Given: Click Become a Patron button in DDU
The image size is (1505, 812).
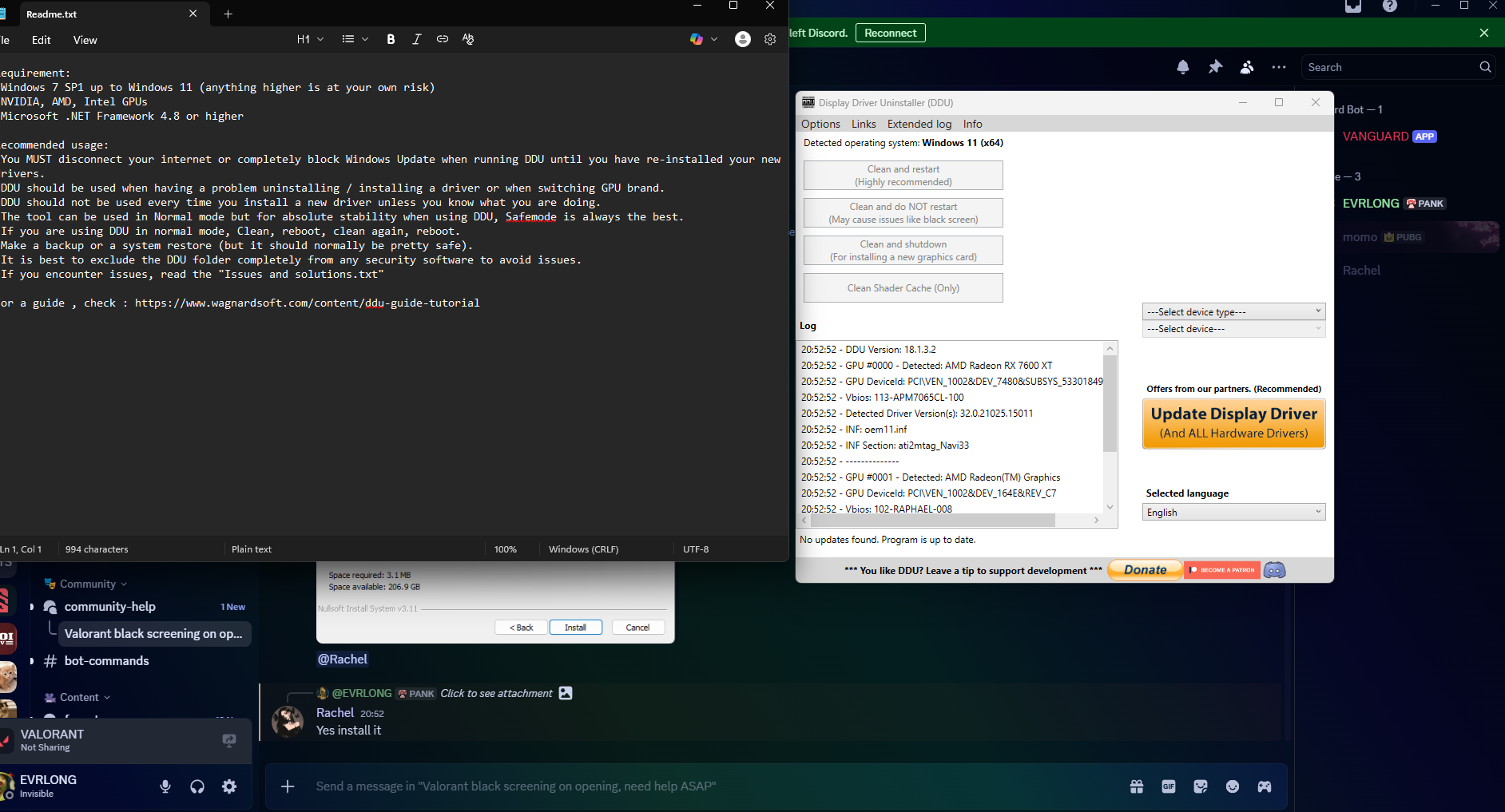Looking at the screenshot, I should (1222, 570).
